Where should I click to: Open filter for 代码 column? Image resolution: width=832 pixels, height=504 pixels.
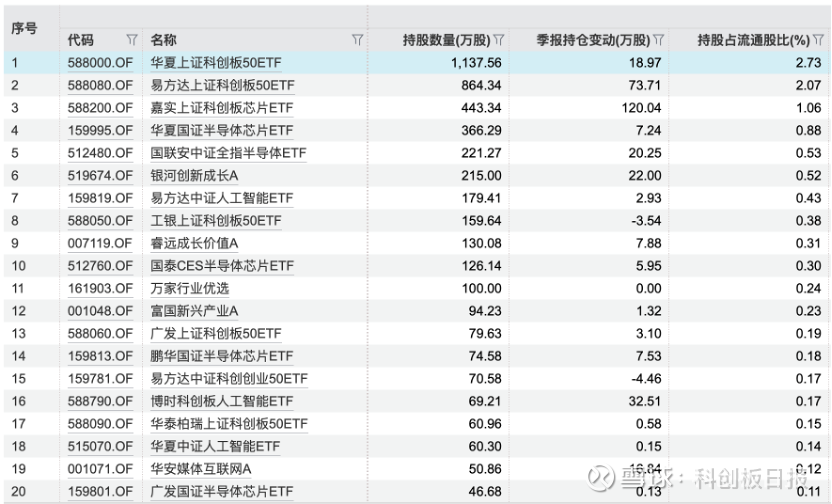click(132, 40)
